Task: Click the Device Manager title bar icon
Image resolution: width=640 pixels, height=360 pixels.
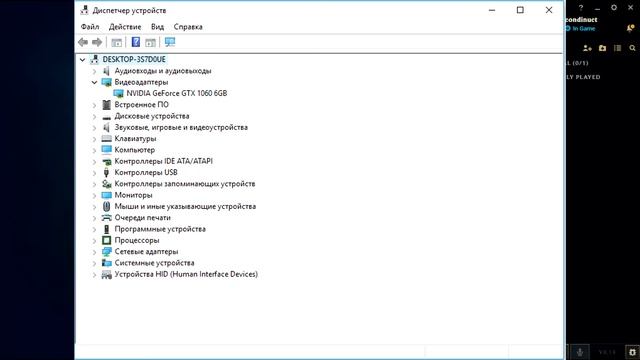Action: (x=84, y=10)
